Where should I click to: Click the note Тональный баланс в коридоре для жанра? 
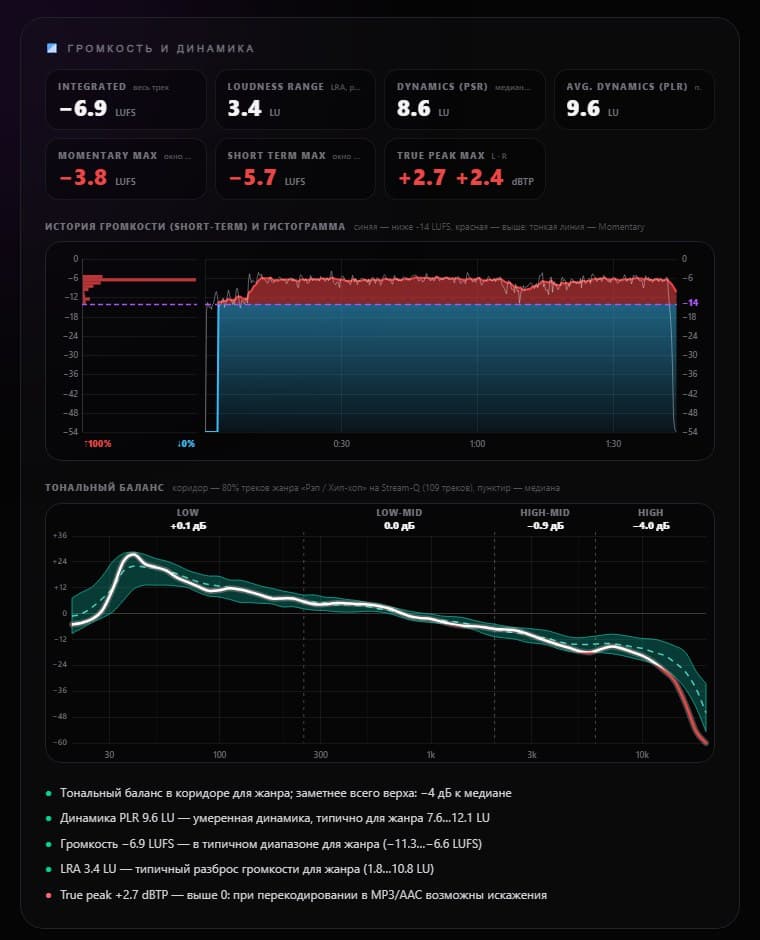click(x=285, y=793)
